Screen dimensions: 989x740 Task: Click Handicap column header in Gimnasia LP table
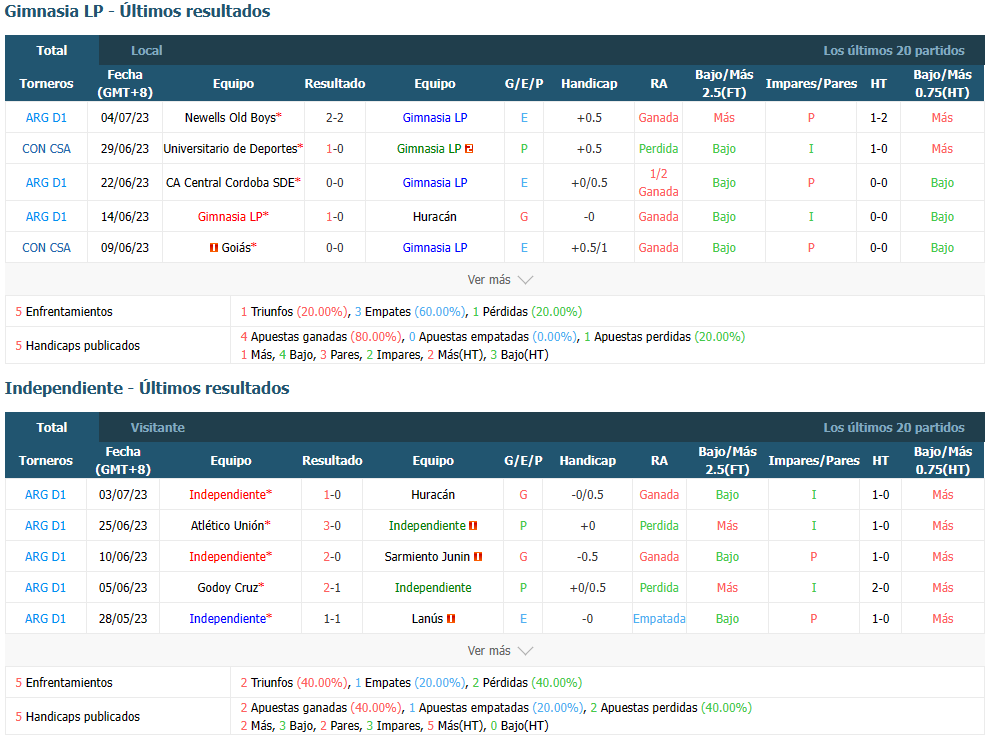coord(589,84)
